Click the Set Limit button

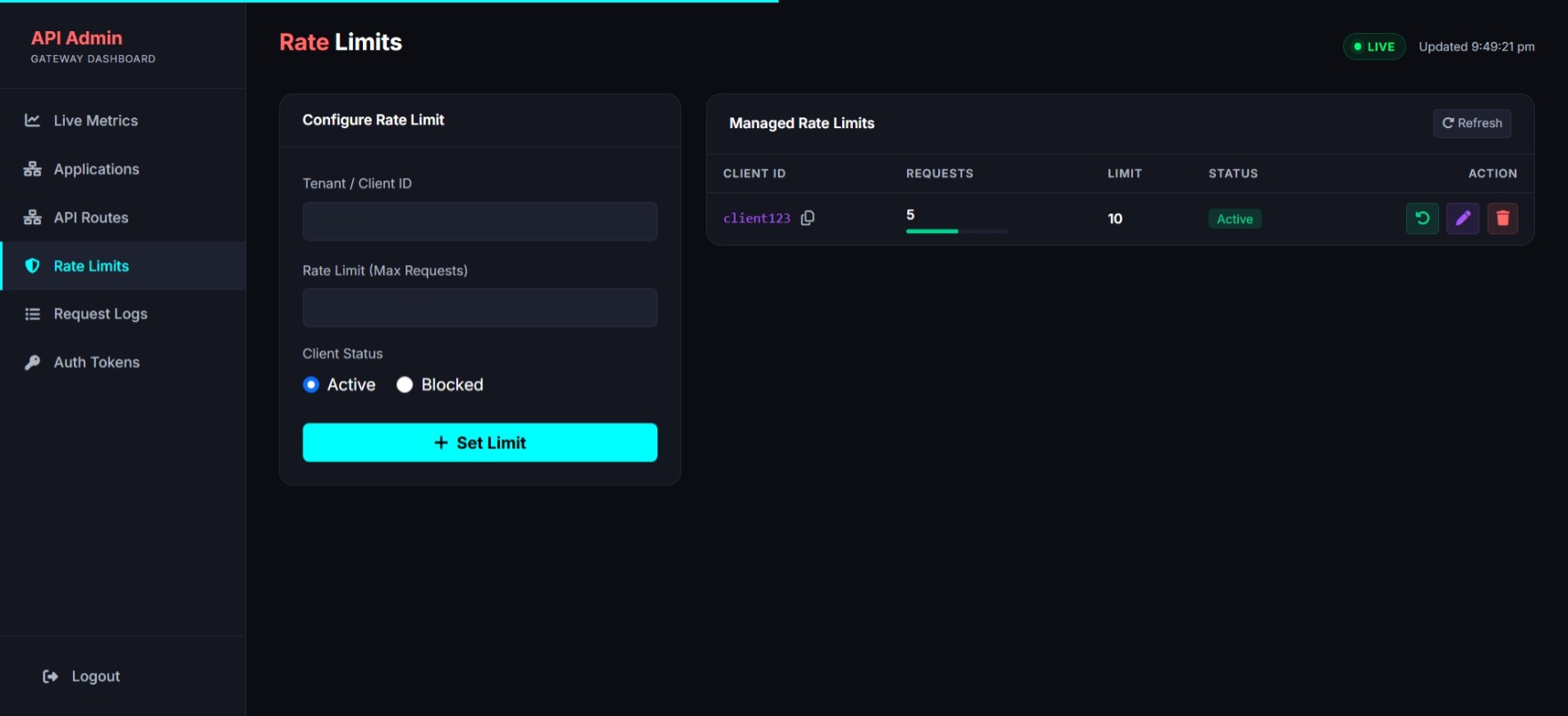click(479, 442)
